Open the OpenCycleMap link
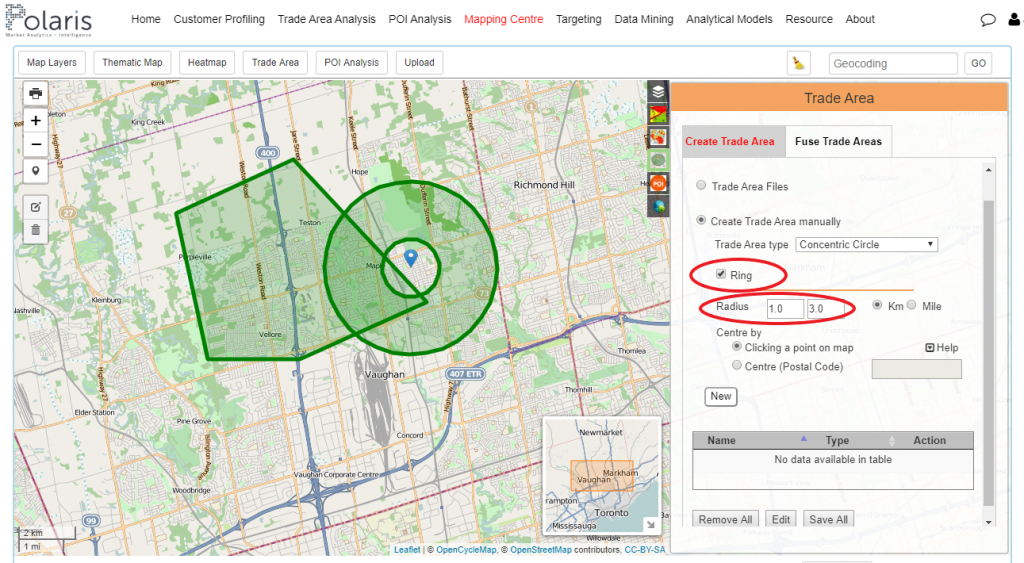 pyautogui.click(x=466, y=550)
